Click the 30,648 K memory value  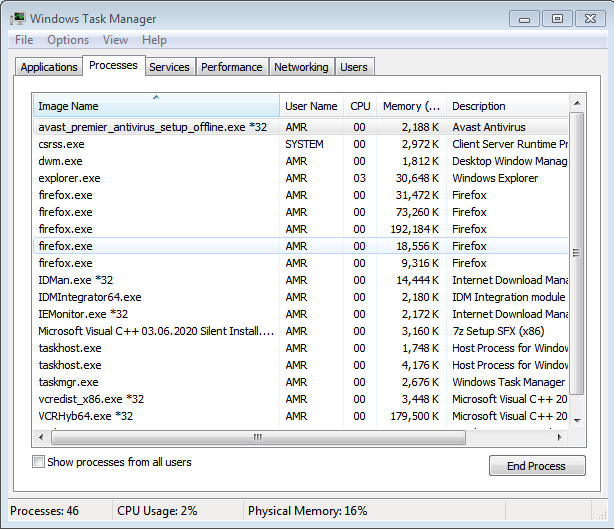click(x=417, y=178)
